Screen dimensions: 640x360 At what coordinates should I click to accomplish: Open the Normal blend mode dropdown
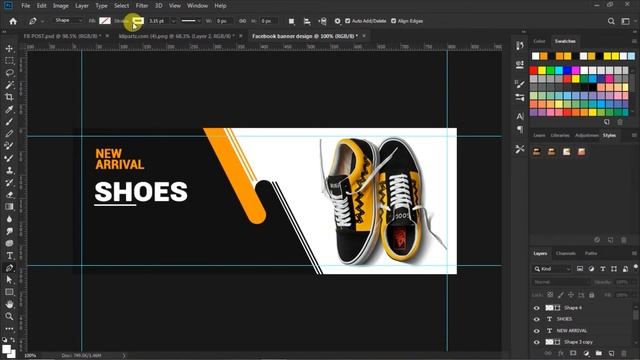coord(560,282)
